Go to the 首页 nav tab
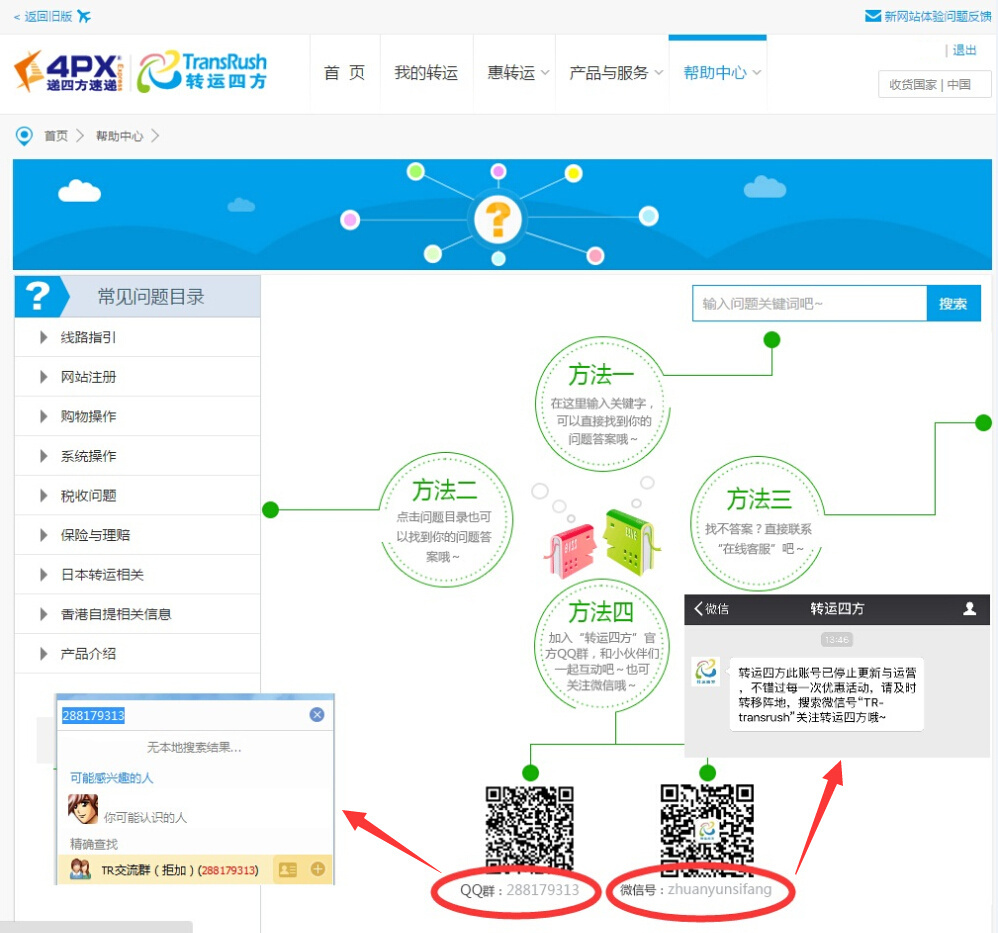This screenshot has width=998, height=933. coord(344,73)
